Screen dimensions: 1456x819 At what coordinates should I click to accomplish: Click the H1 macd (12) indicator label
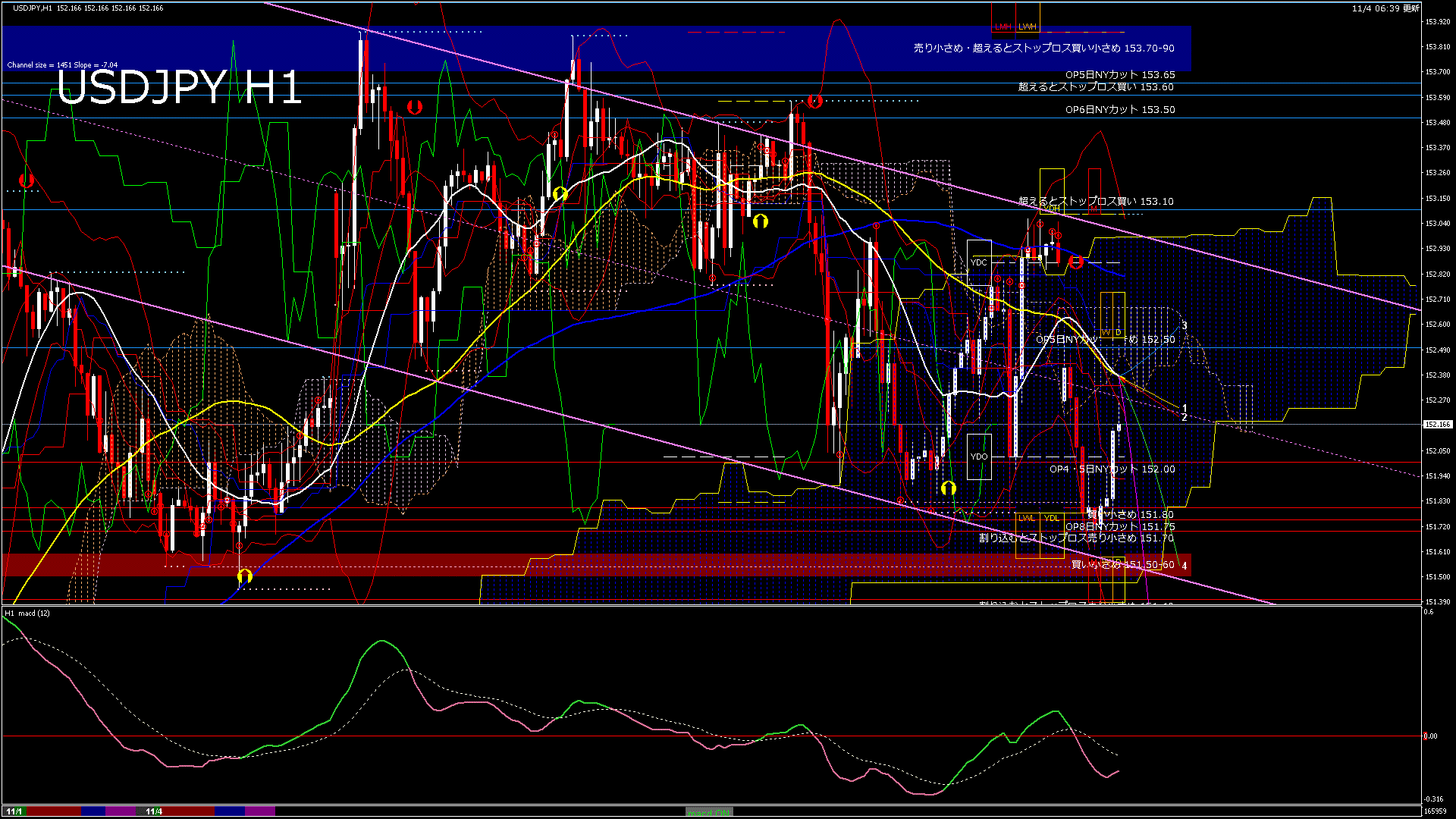(27, 613)
